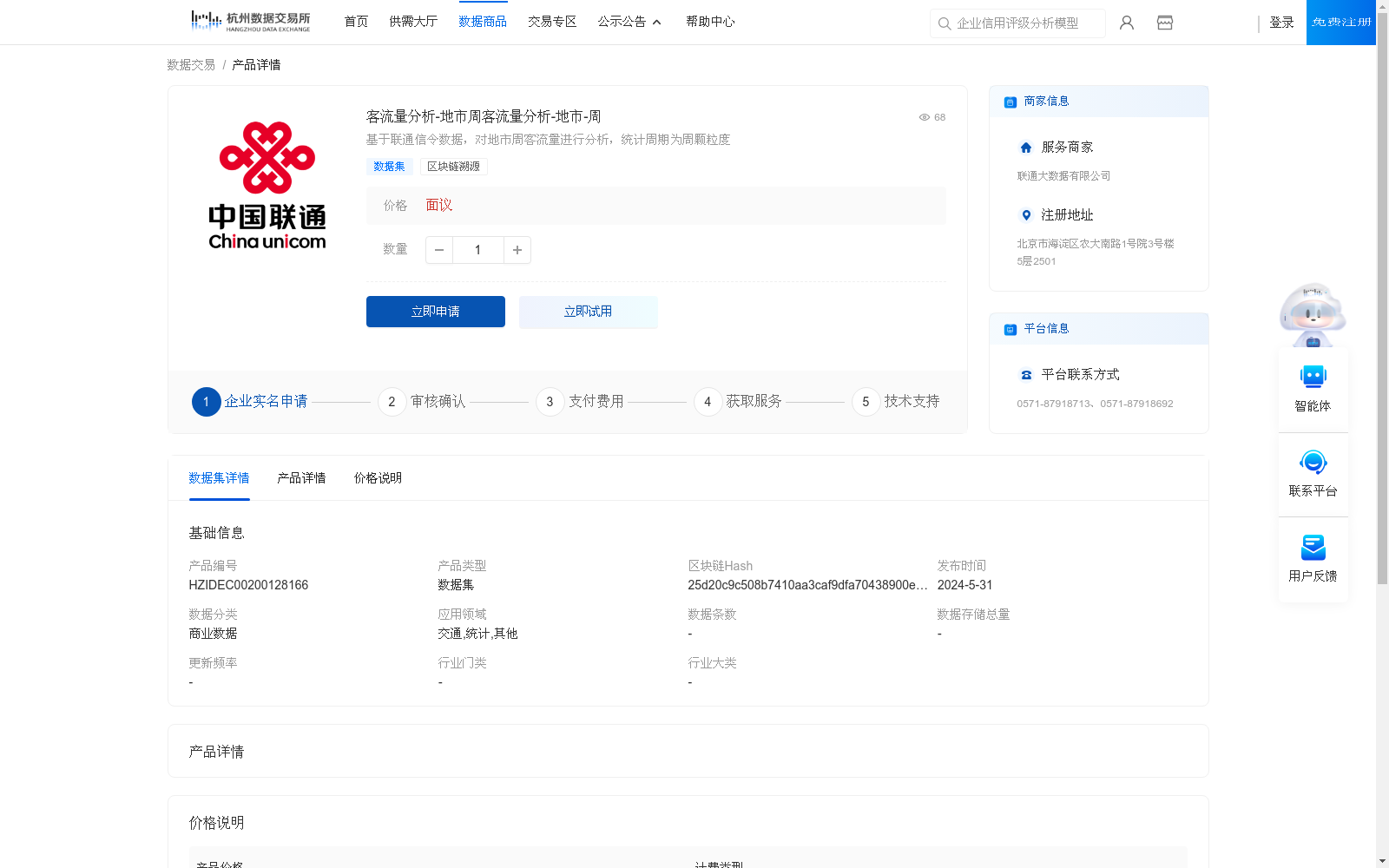Decrease quantity with minus button
Image resolution: width=1389 pixels, height=868 pixels.
pyautogui.click(x=439, y=250)
